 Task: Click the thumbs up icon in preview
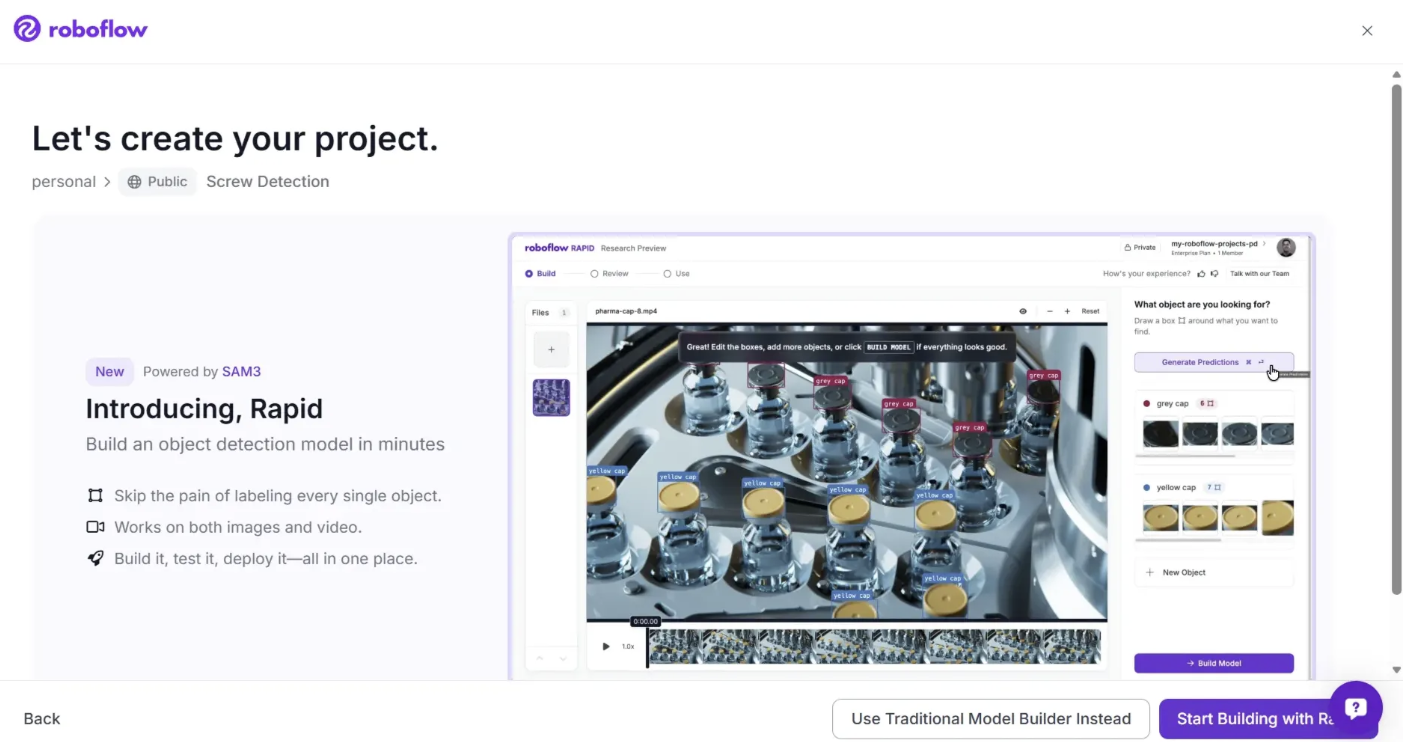coord(1201,273)
